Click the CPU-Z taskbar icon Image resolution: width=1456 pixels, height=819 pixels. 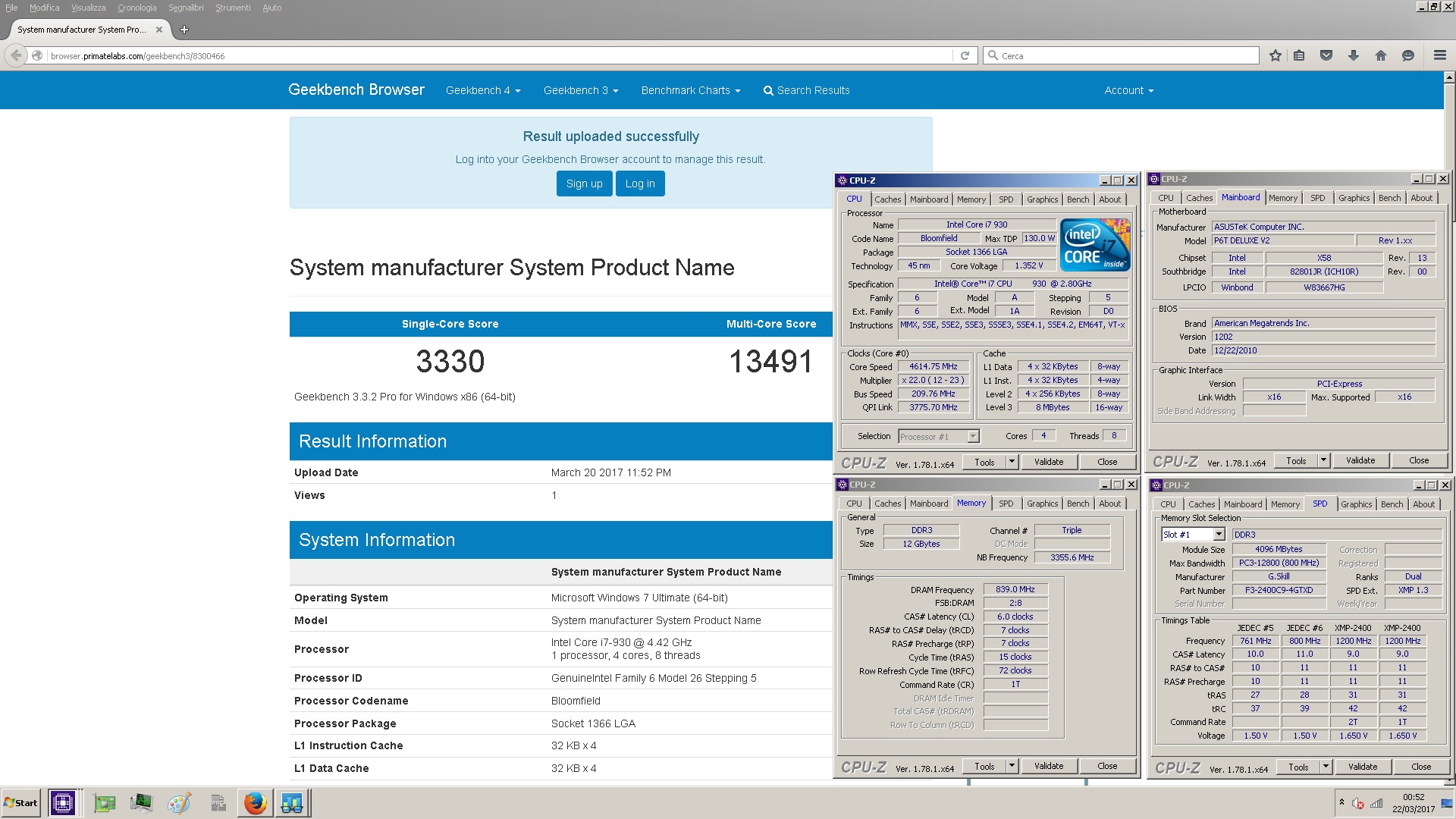(62, 802)
